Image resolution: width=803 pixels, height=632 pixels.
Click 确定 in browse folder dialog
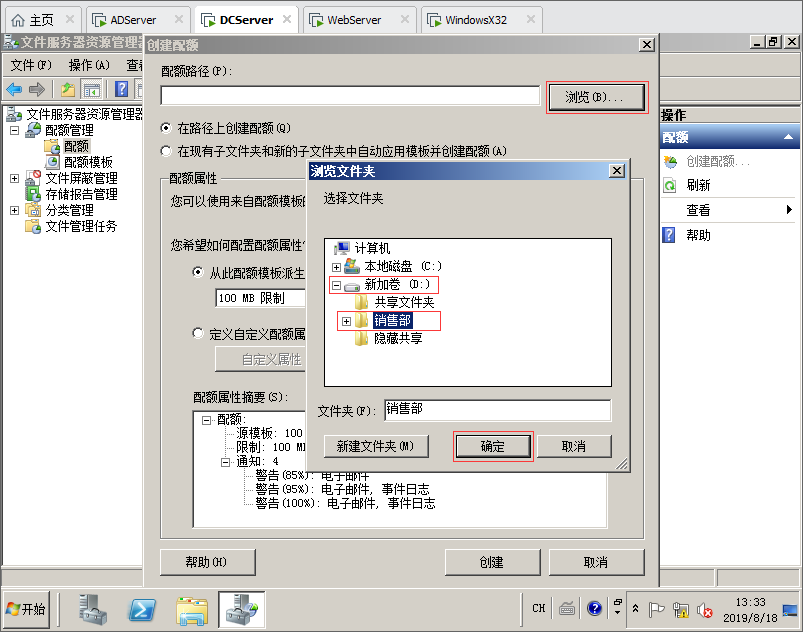pyautogui.click(x=493, y=447)
